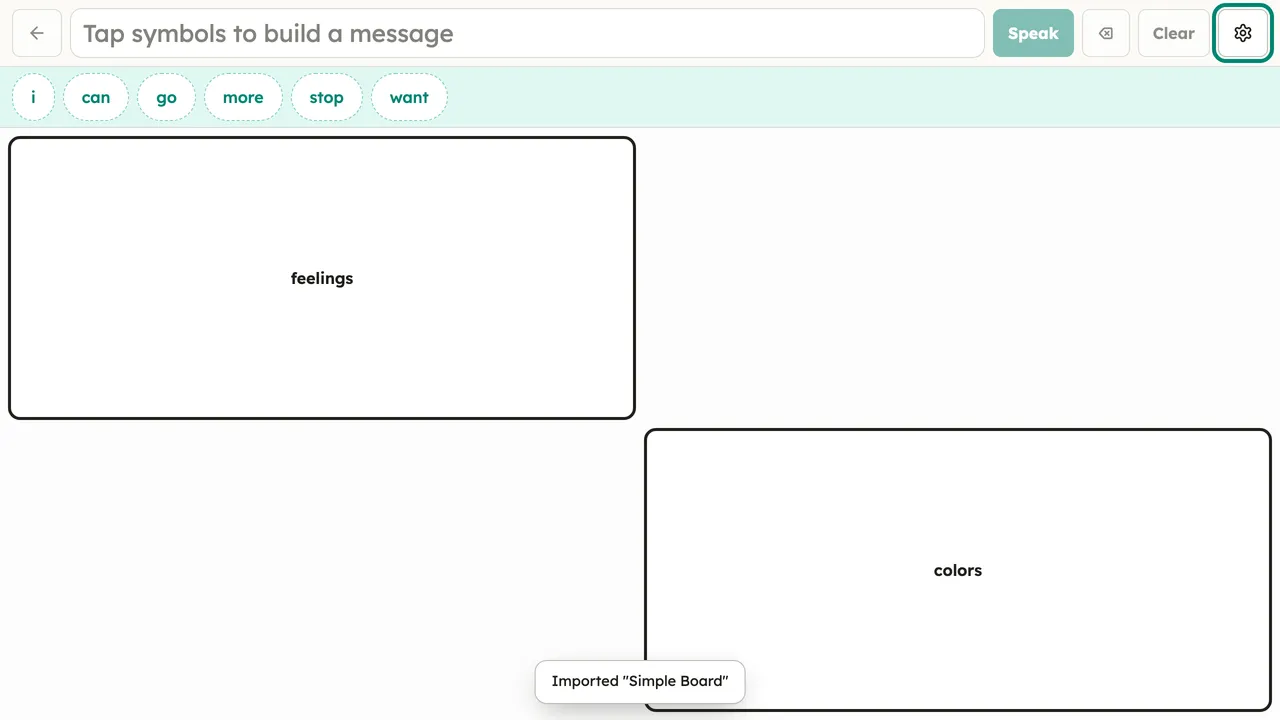This screenshot has width=1280, height=720.
Task: Tap the "want" core word chip
Action: (x=409, y=97)
